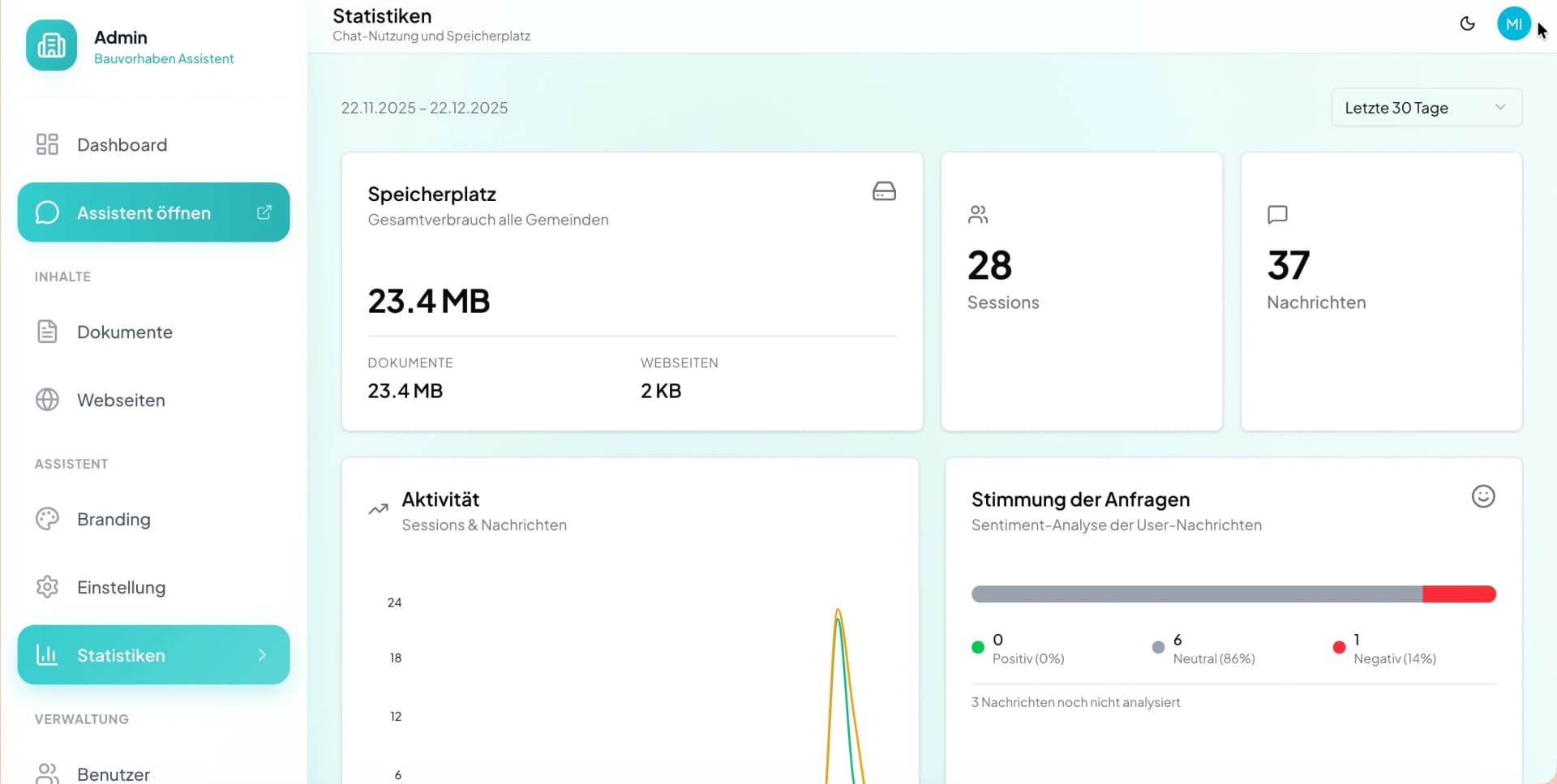This screenshot has height=784, width=1557.
Task: Click the smiley icon in Stimmung der Anfragen
Action: point(1483,496)
